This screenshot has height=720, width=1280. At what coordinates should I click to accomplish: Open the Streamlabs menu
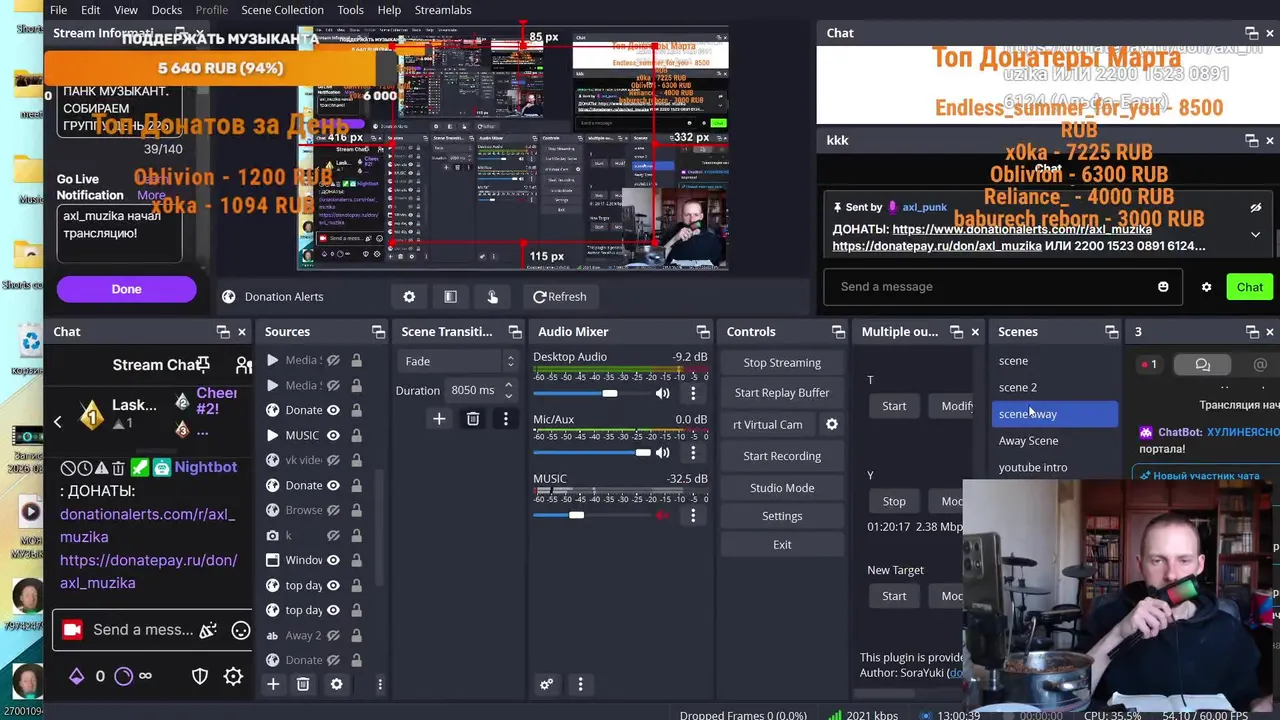point(443,10)
